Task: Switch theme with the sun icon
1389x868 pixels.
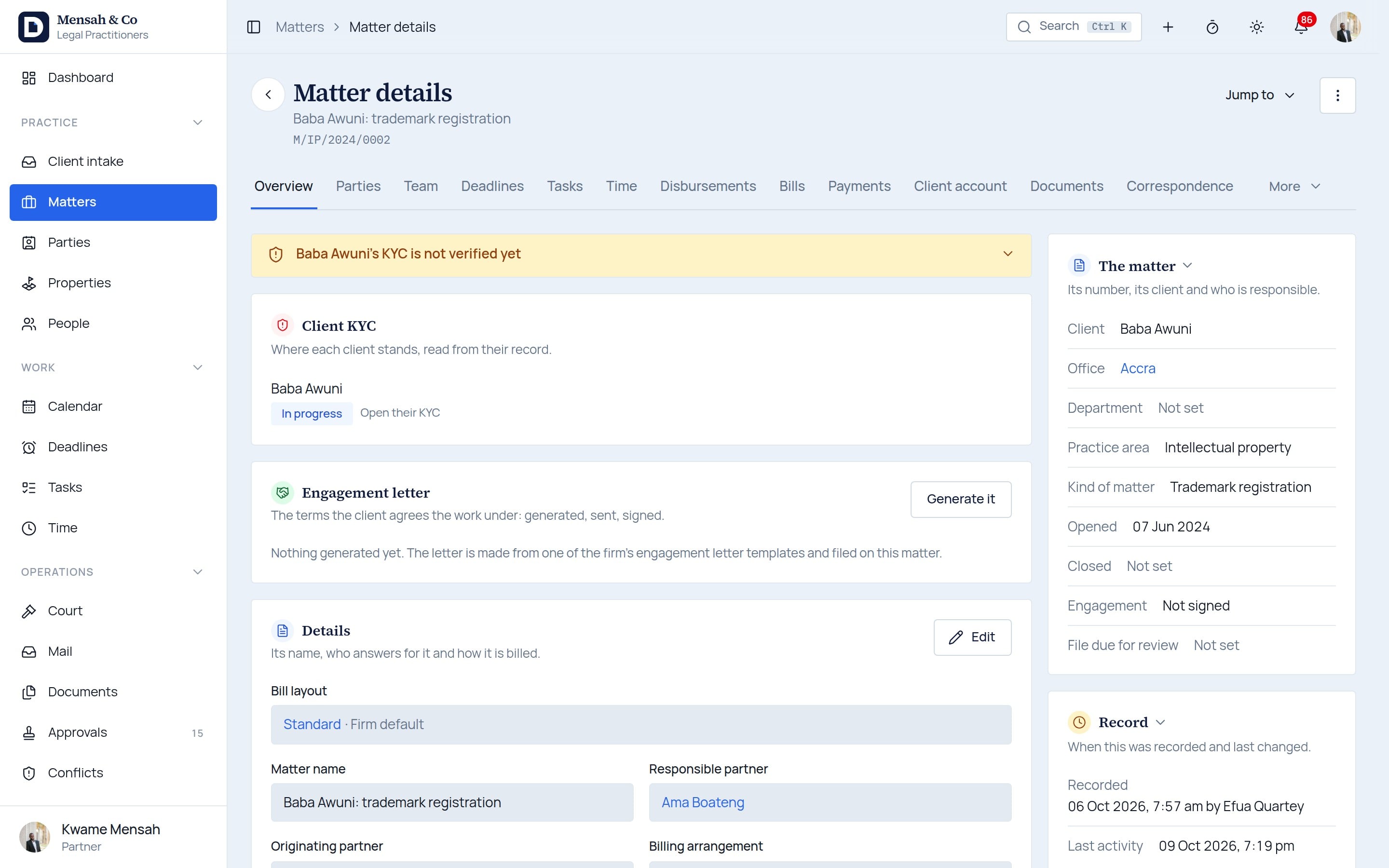Action: (1256, 27)
